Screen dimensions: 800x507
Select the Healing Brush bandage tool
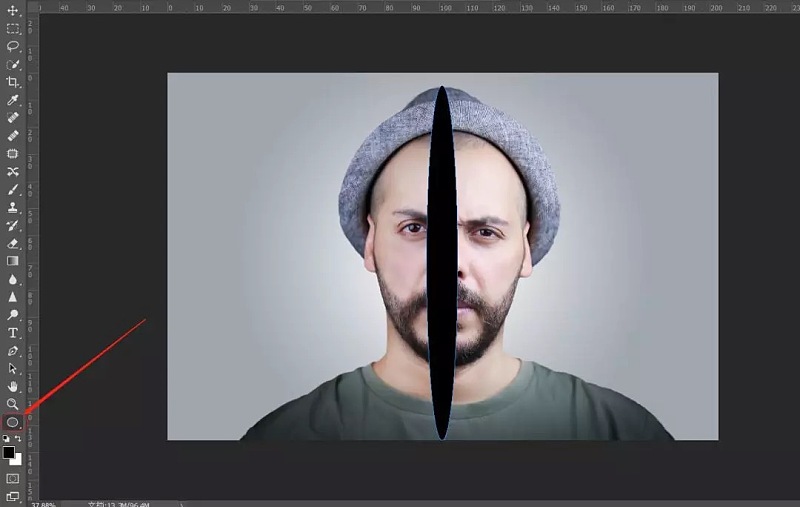(x=12, y=136)
